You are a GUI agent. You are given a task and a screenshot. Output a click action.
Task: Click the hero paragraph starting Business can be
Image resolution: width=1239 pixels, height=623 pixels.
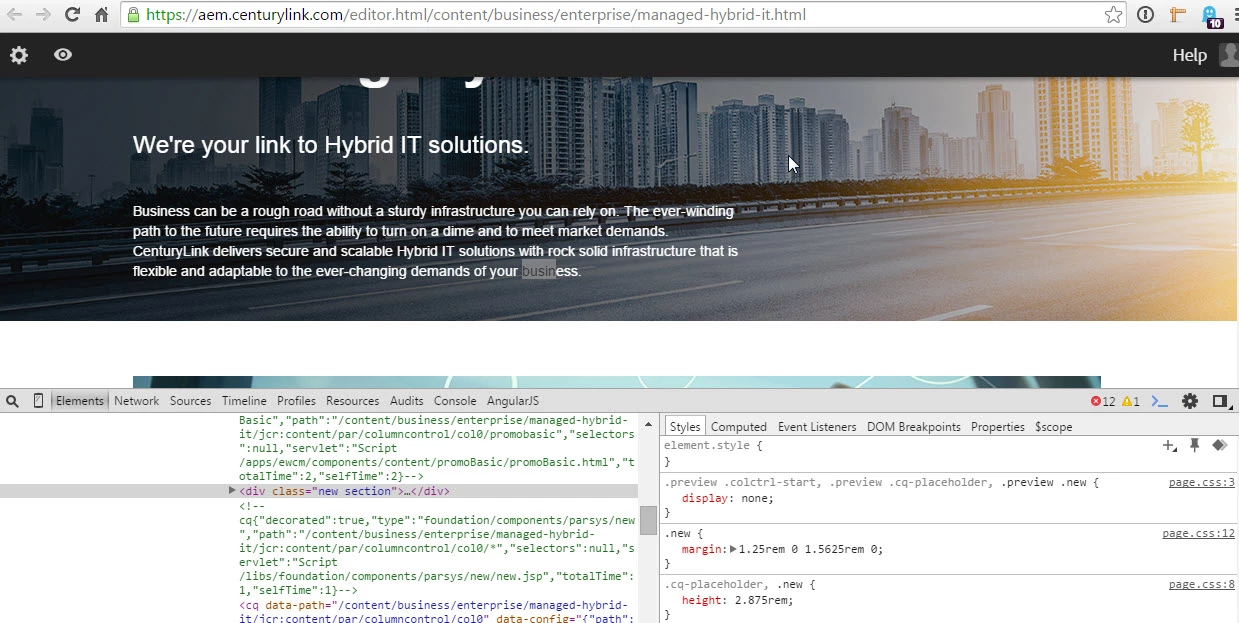[436, 241]
